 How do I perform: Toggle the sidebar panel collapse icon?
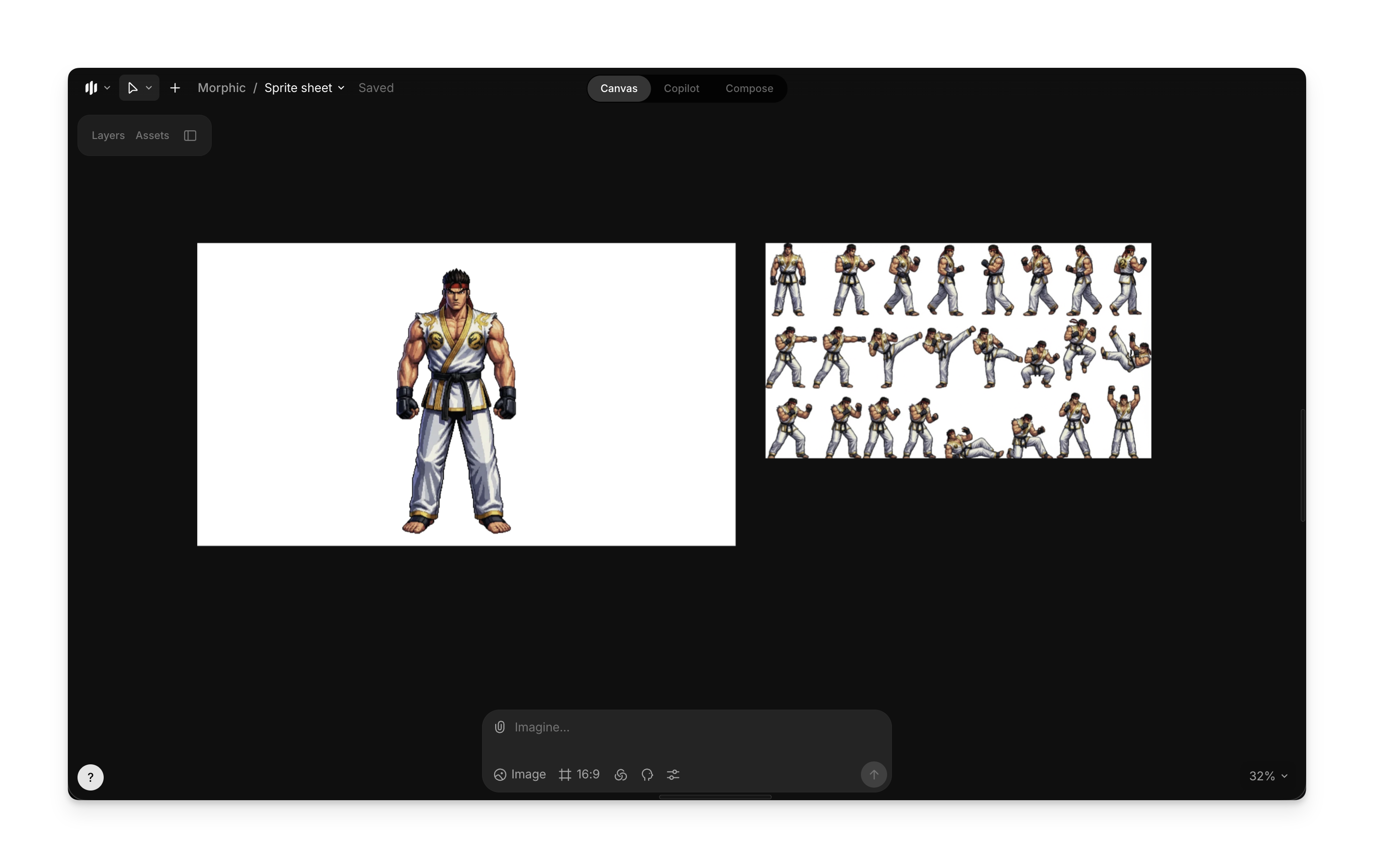(x=190, y=135)
